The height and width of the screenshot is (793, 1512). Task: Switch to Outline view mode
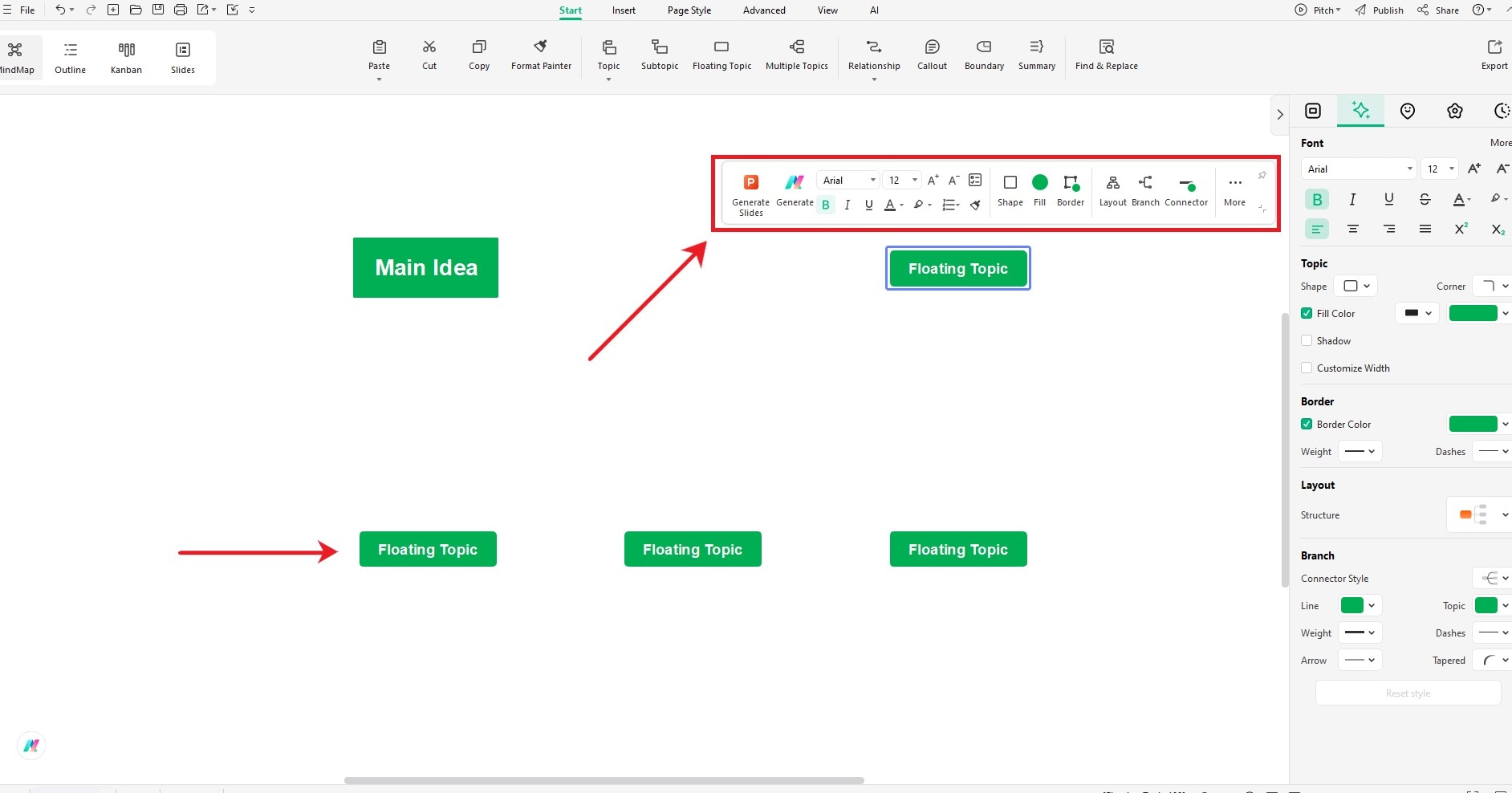pos(71,58)
